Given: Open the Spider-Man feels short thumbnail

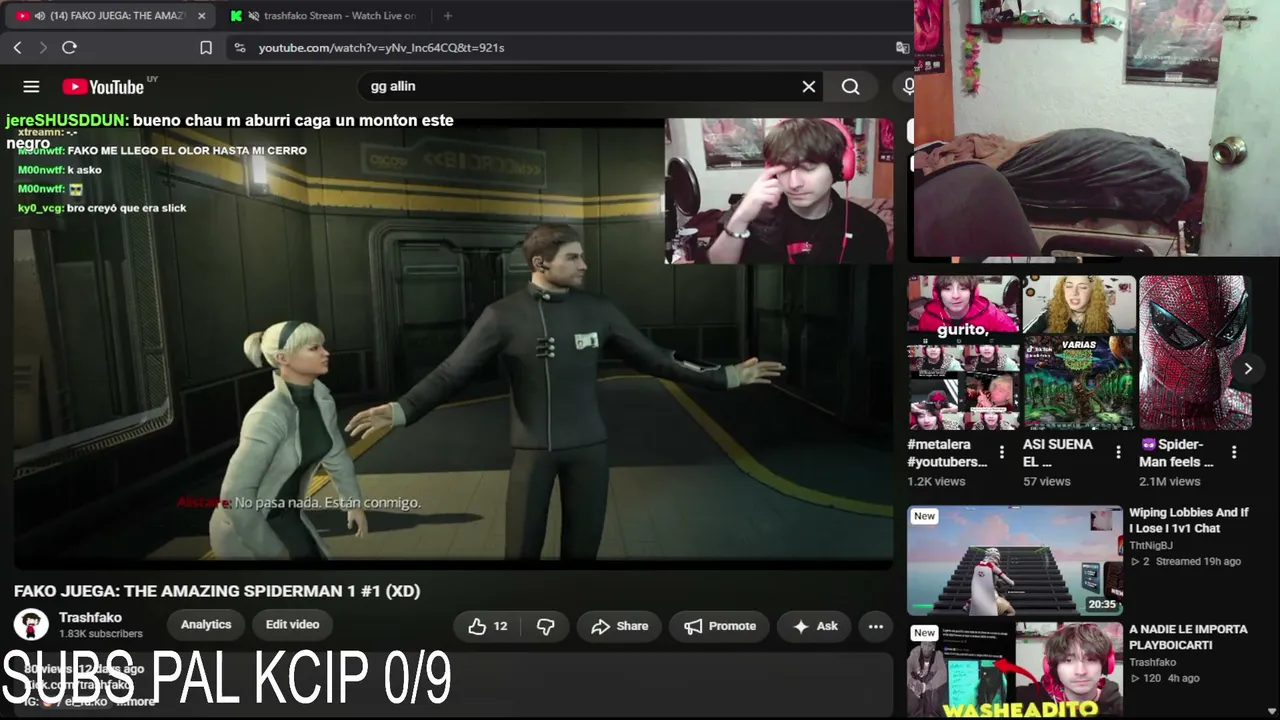Looking at the screenshot, I should (x=1195, y=353).
